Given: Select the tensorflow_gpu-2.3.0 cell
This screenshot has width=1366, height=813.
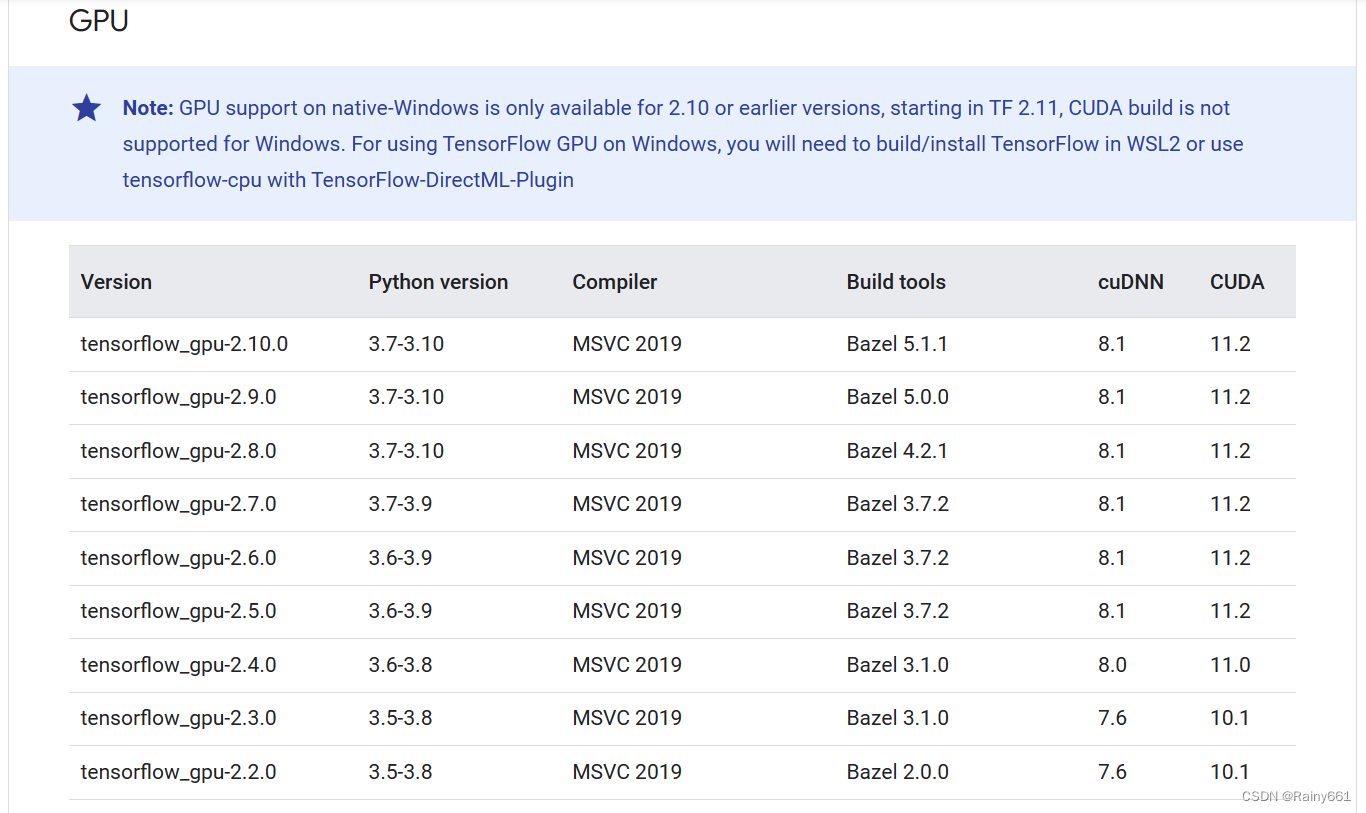Looking at the screenshot, I should [178, 718].
